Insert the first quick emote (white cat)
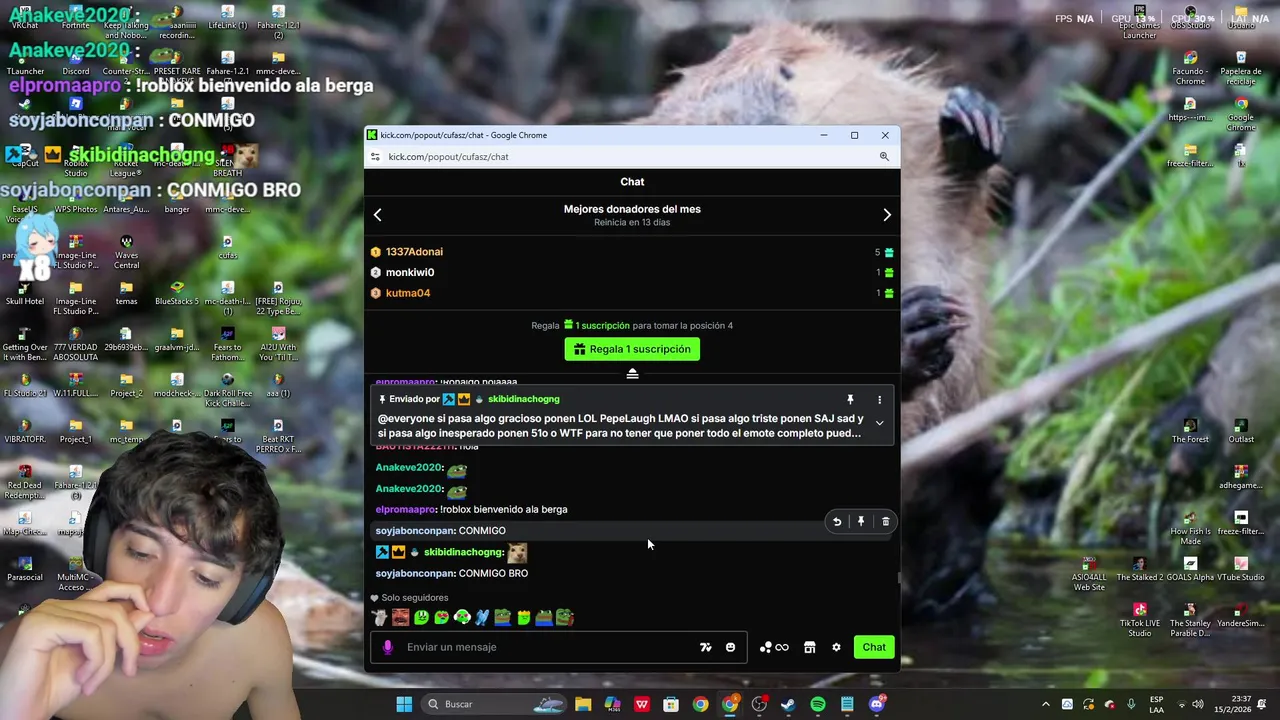Screen dimensions: 1280x720 pos(380,618)
